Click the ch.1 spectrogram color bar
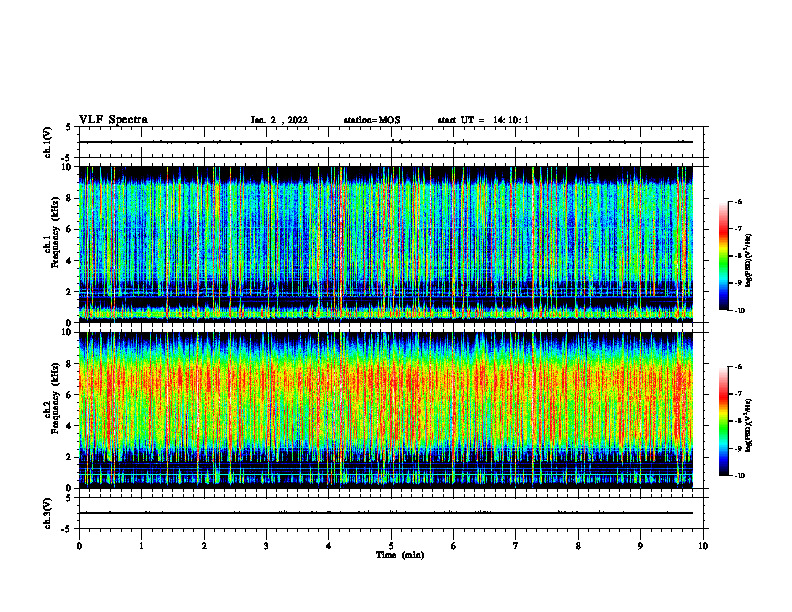792x612 pixels. [723, 256]
